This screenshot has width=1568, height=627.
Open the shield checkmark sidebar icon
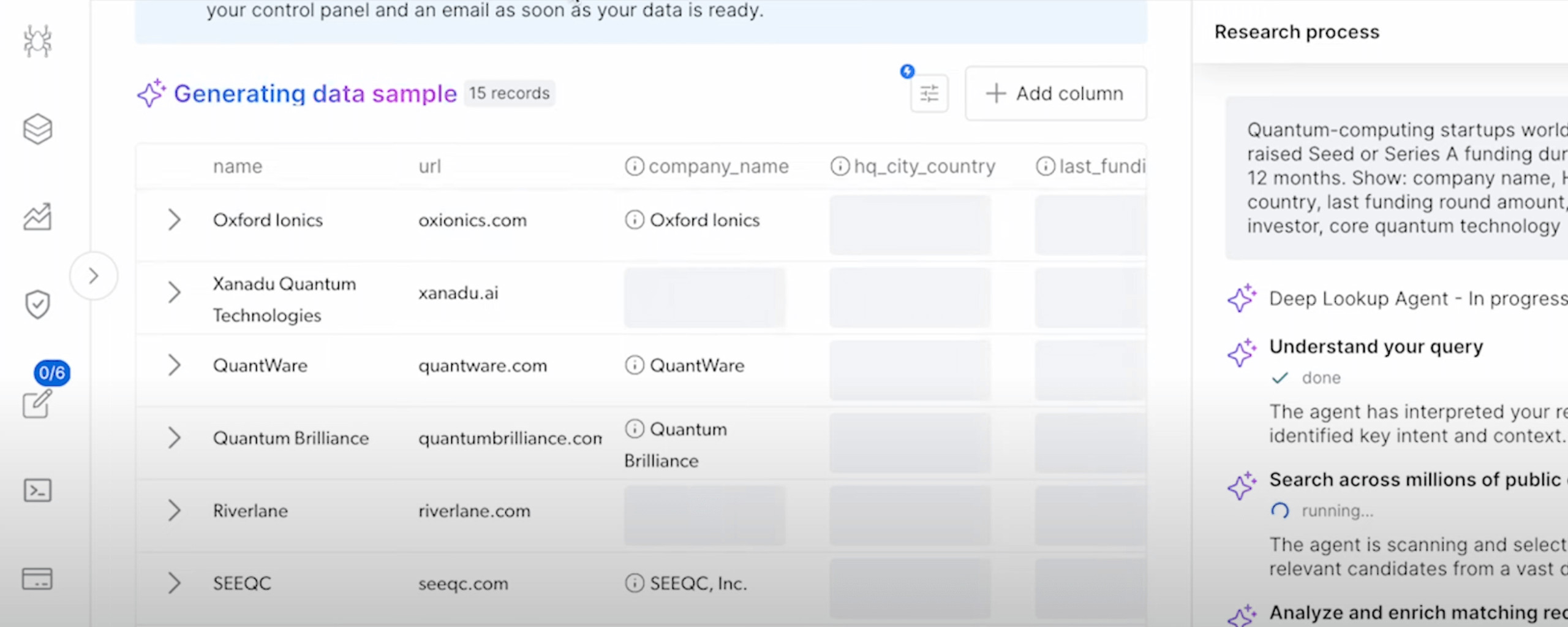(37, 304)
